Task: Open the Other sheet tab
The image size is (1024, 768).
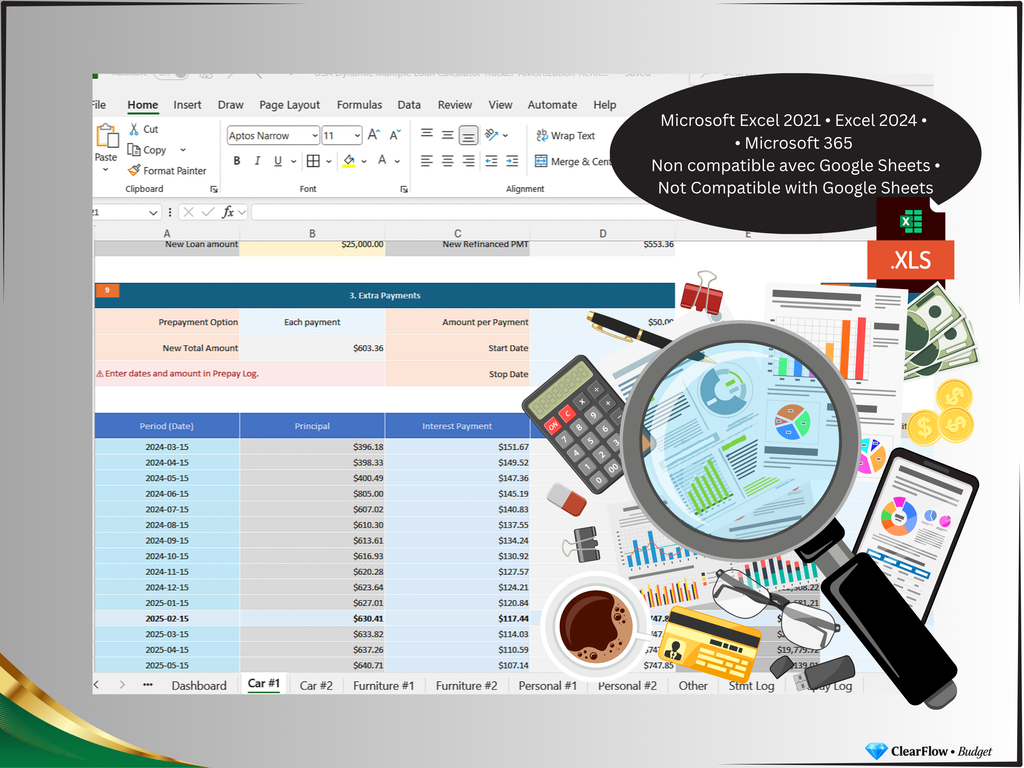Action: [x=692, y=685]
